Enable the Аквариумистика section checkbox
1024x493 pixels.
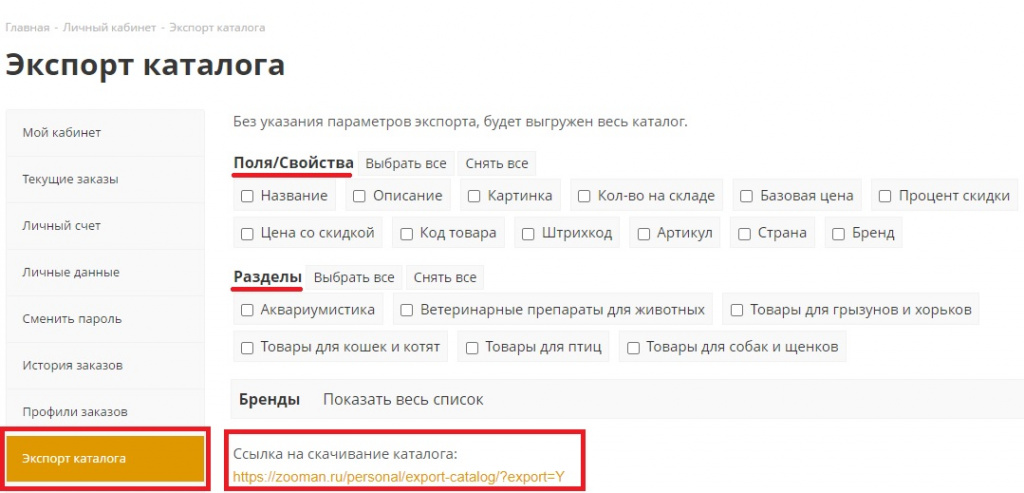pyautogui.click(x=247, y=310)
